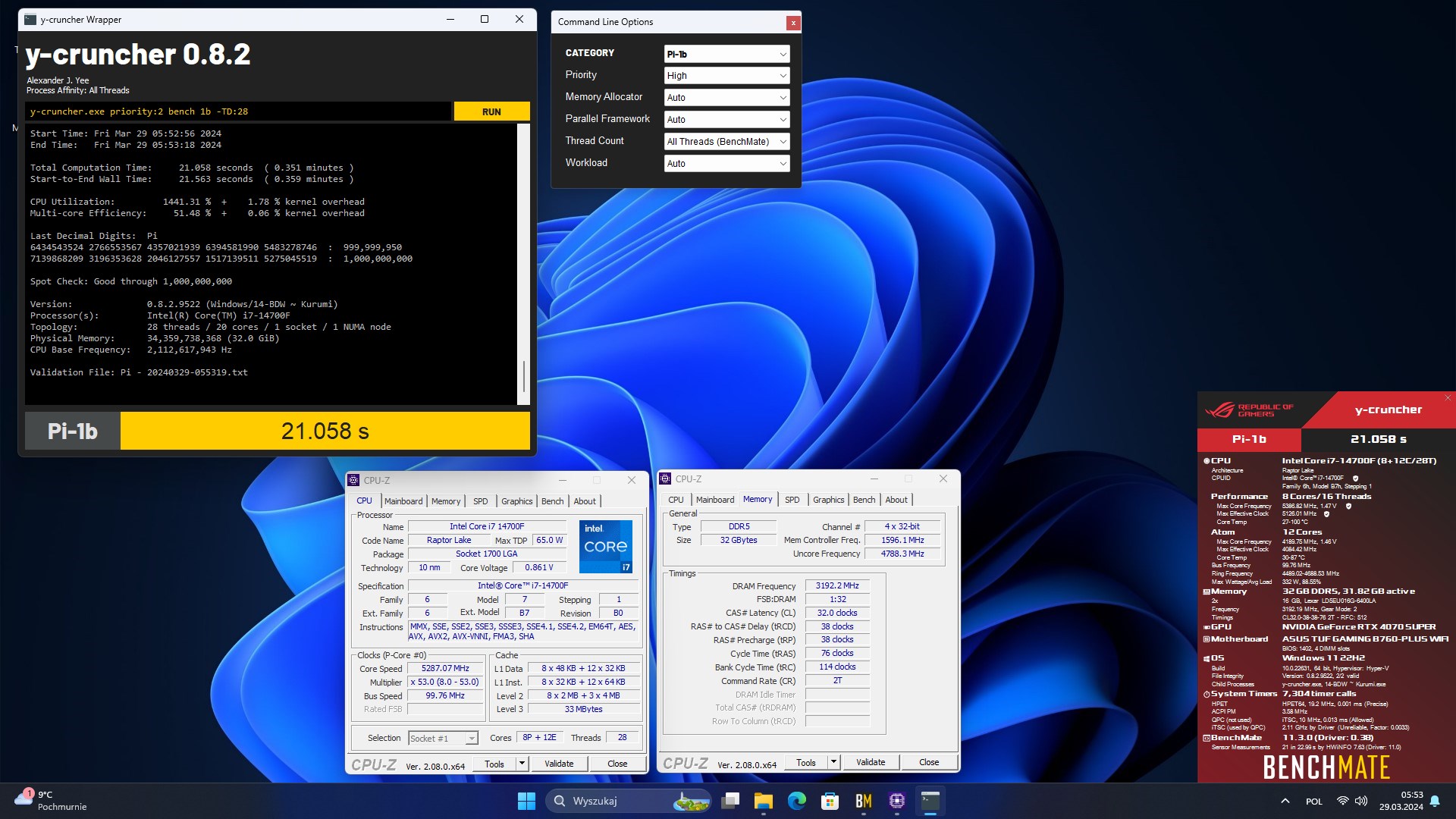
Task: Click the ROG Republic of Gamers logo
Action: point(1249,410)
